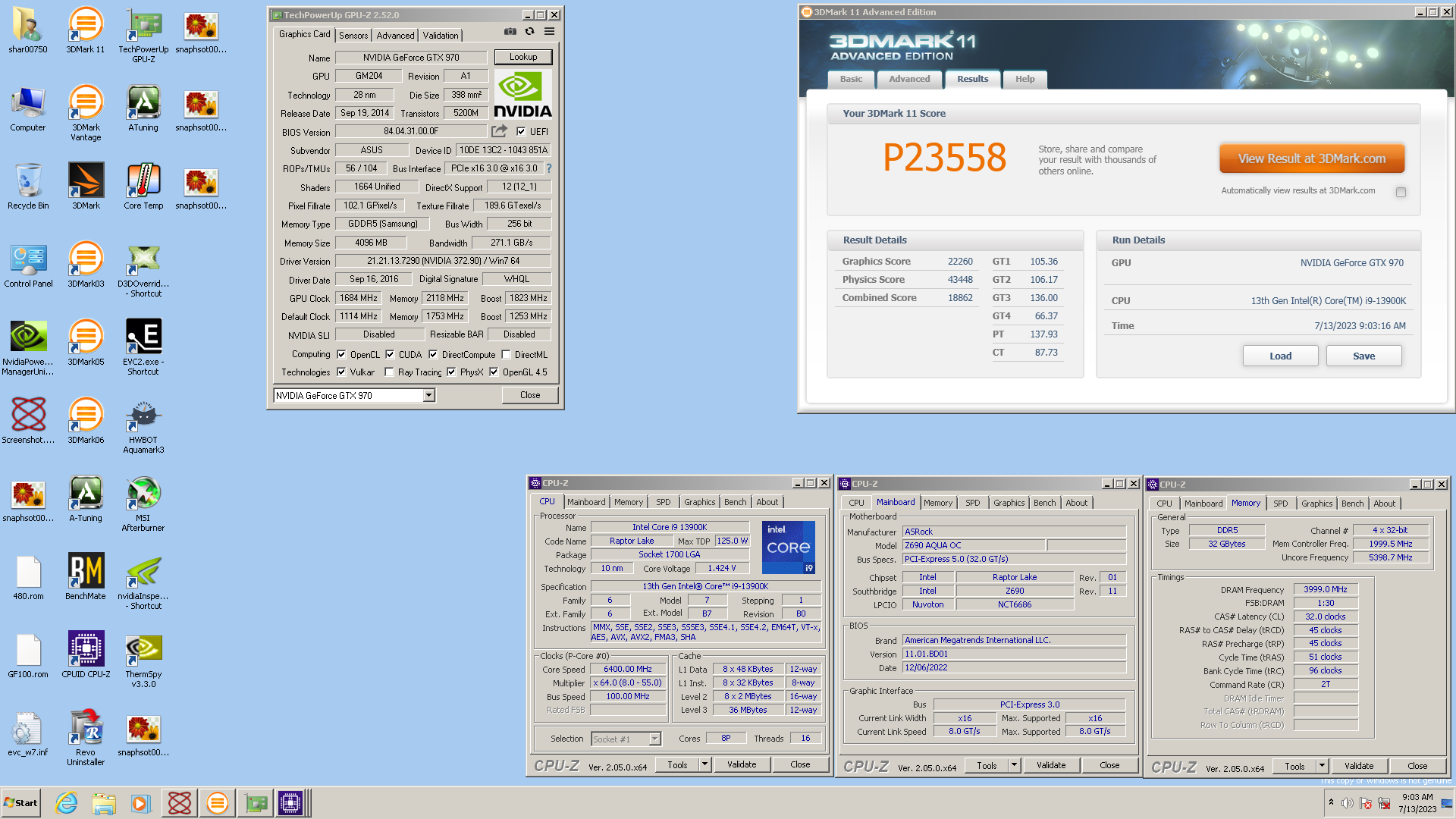Click GPU-Z screenshot camera icon

click(510, 32)
